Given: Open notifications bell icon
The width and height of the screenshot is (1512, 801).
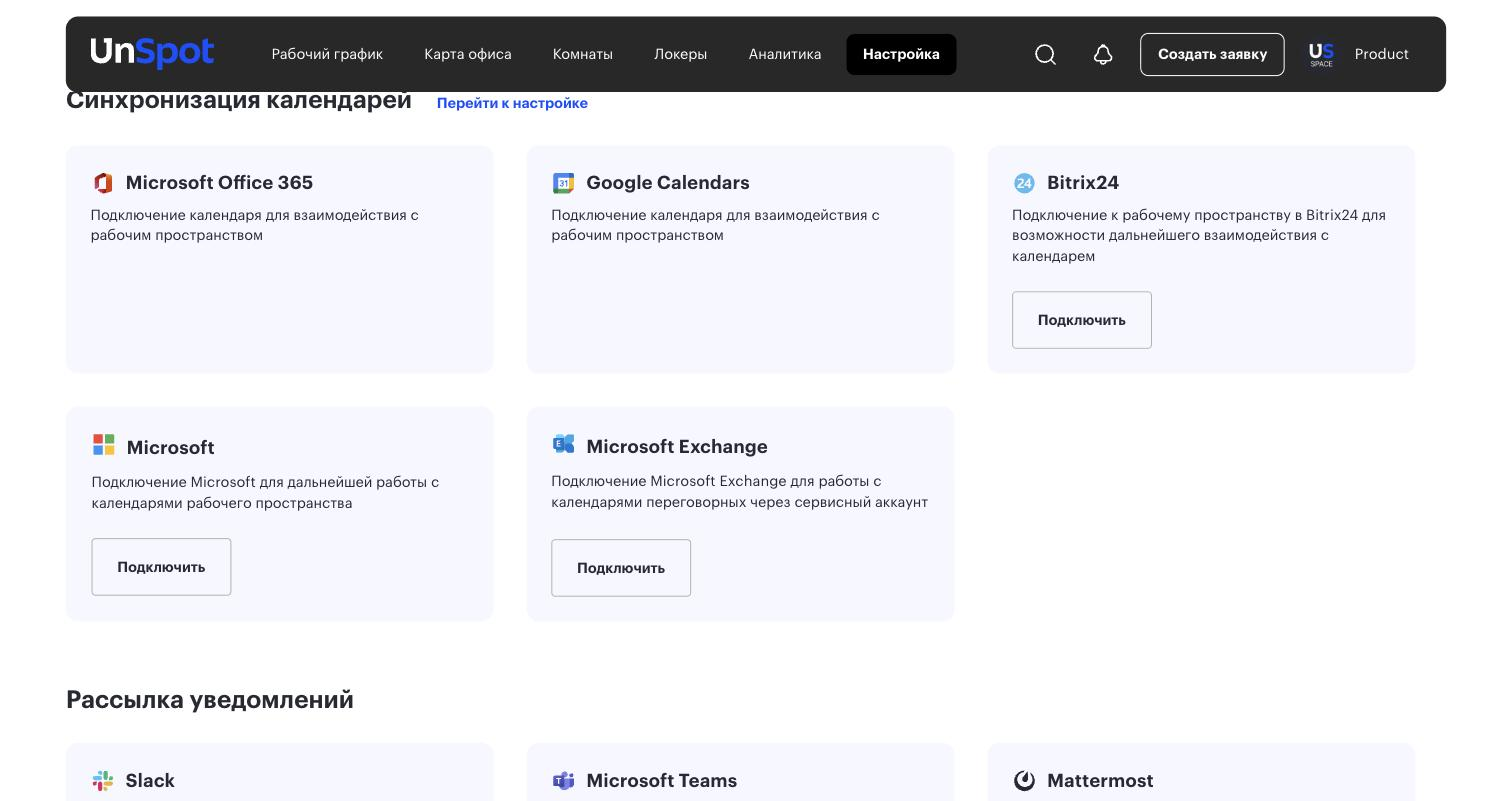Looking at the screenshot, I should [1103, 54].
